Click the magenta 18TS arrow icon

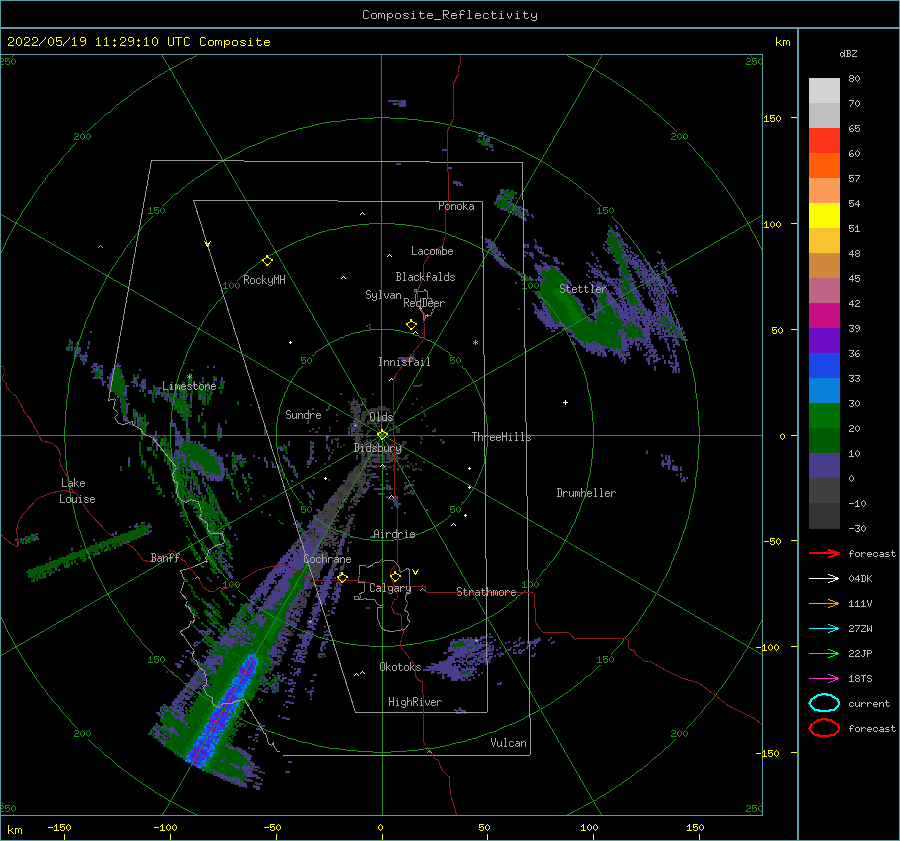824,679
